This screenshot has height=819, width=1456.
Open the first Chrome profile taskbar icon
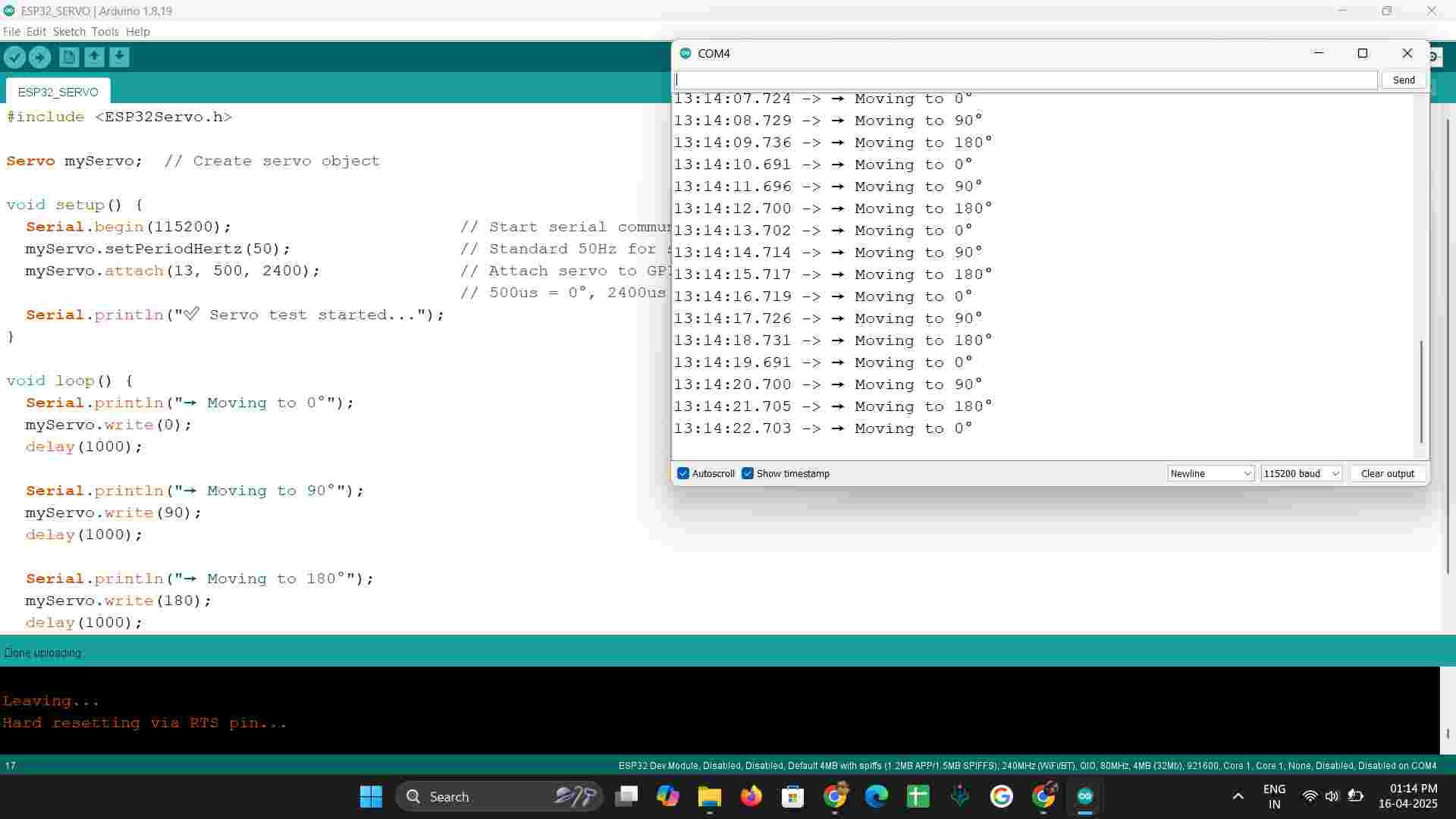coord(835,796)
